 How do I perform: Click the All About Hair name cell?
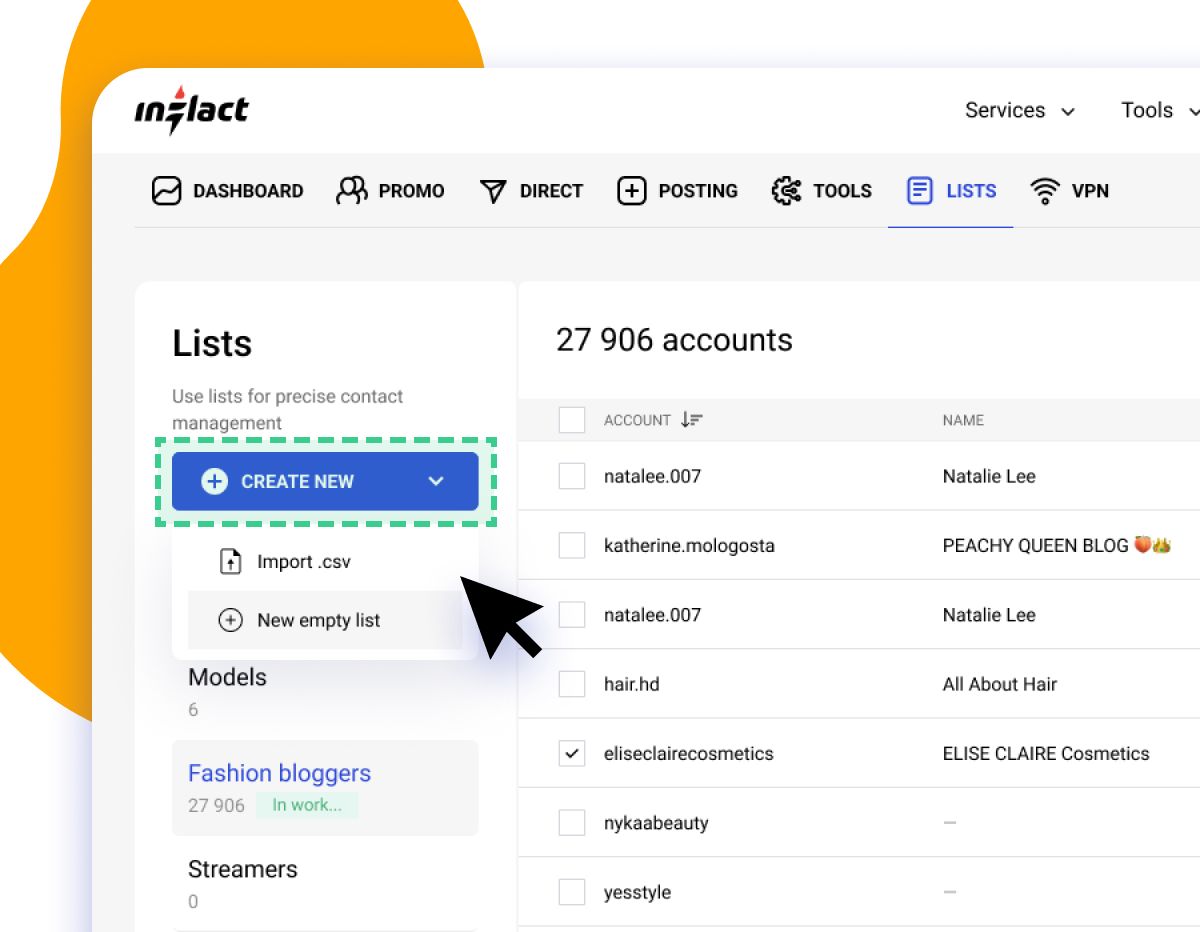pos(1000,684)
